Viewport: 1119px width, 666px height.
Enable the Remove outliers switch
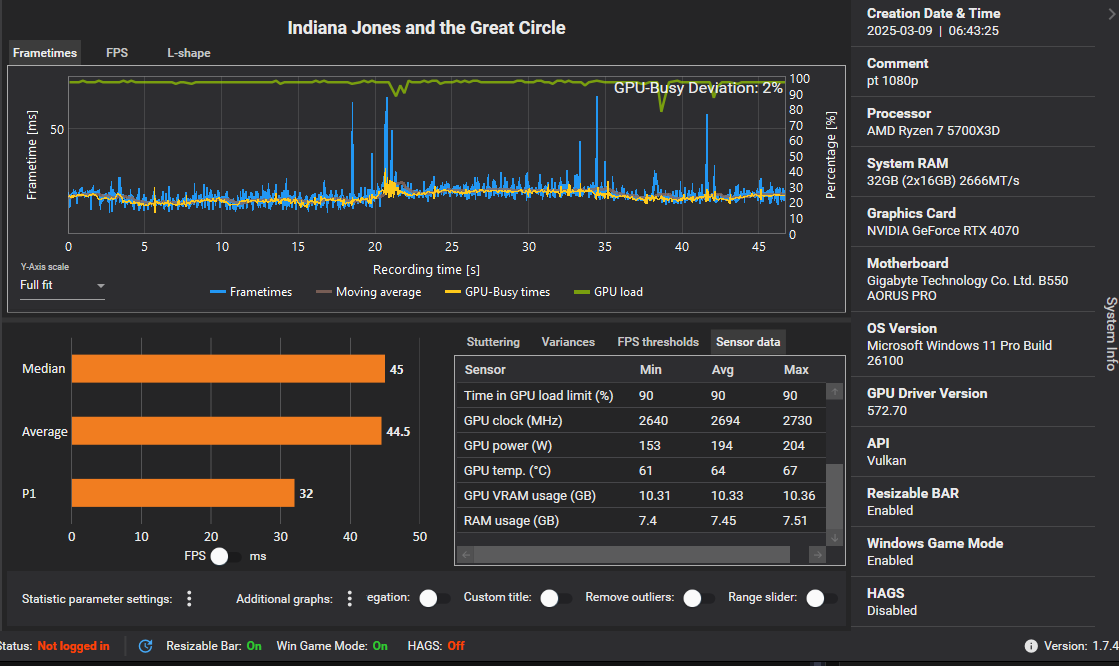point(699,598)
